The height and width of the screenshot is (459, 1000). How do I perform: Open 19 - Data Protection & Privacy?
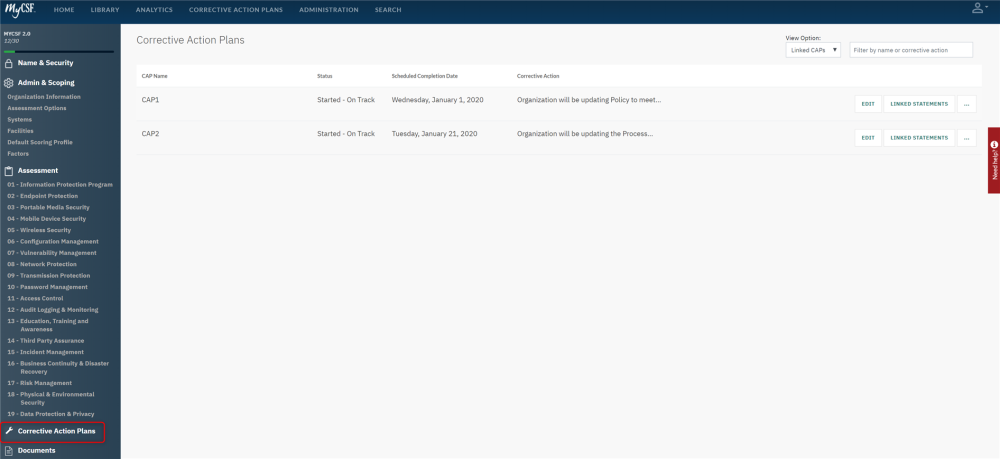[51, 414]
